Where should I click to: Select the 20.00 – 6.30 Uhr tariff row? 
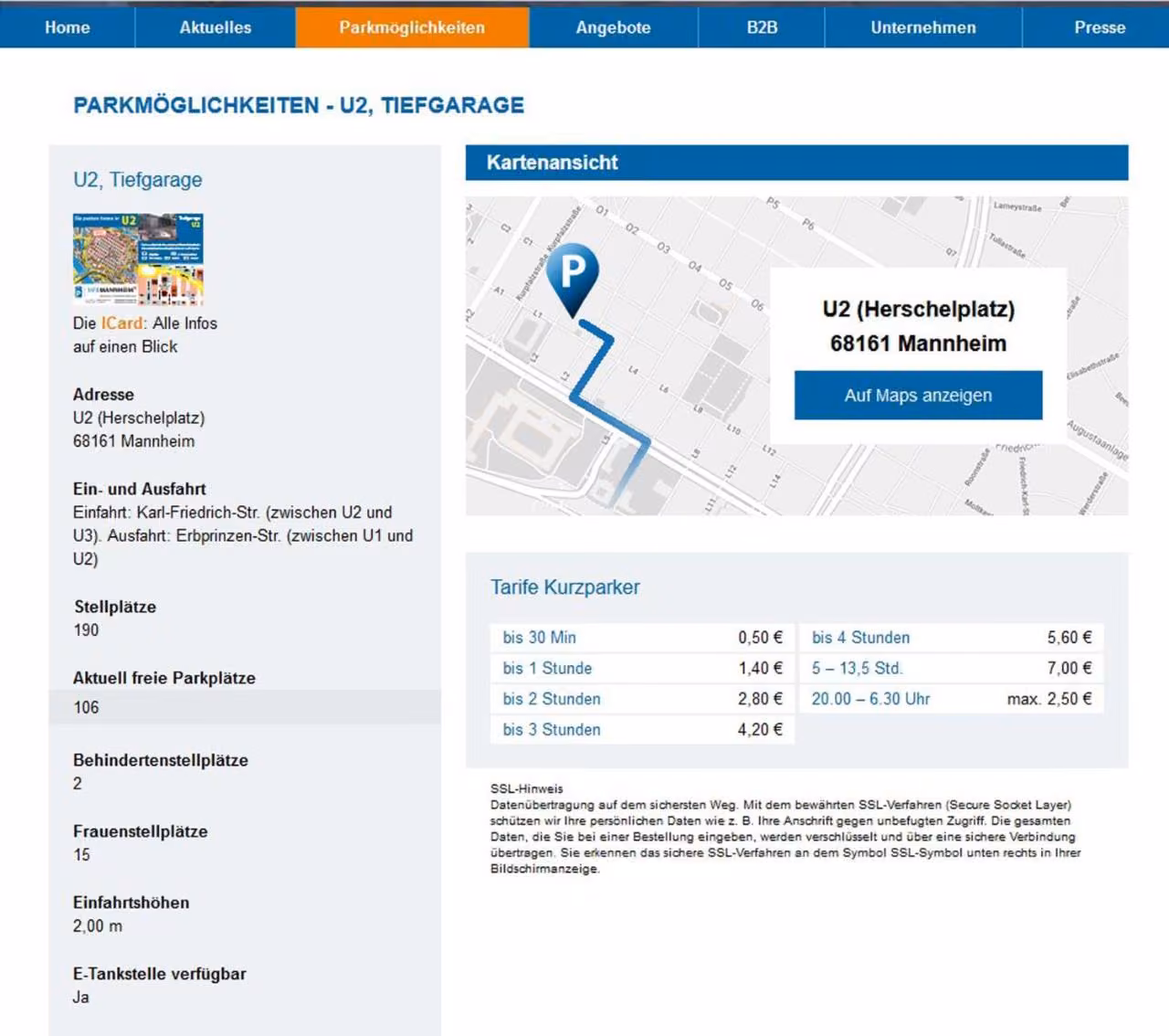tap(952, 699)
